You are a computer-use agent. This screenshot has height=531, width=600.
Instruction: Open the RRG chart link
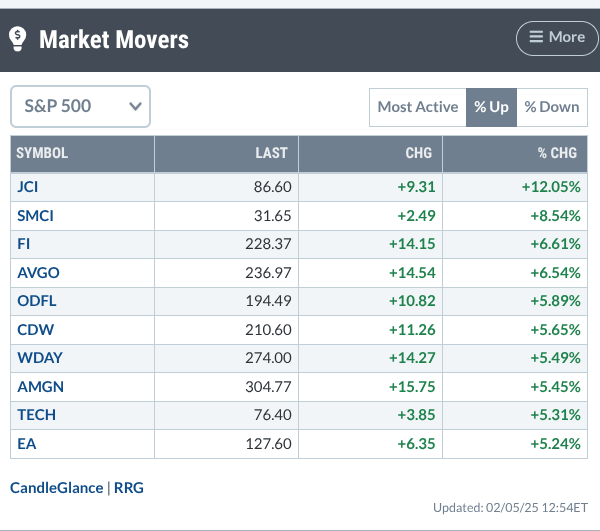(129, 487)
